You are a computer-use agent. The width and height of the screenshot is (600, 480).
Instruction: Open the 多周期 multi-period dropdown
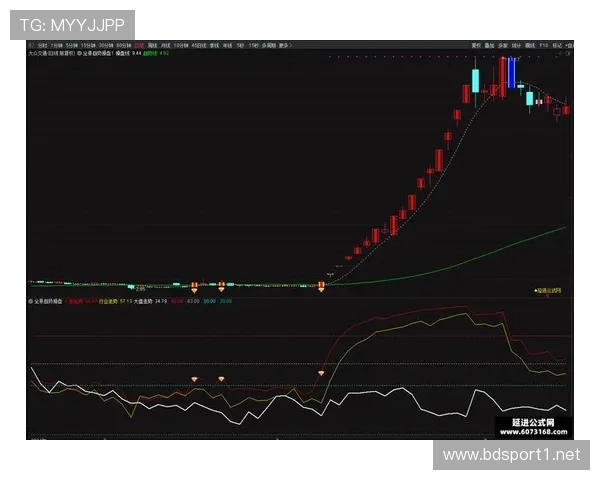(x=269, y=45)
